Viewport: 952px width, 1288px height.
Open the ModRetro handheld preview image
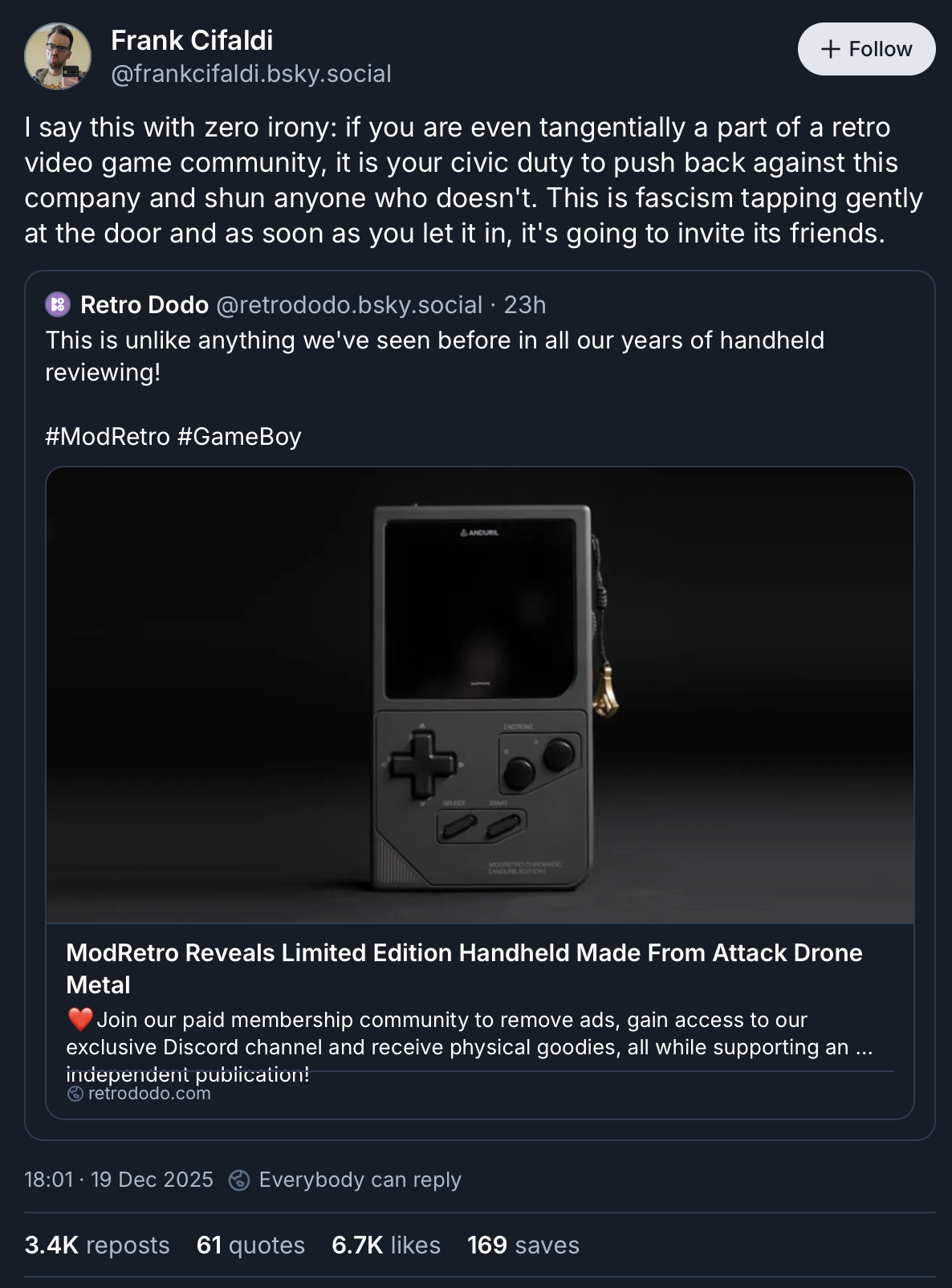(x=480, y=695)
